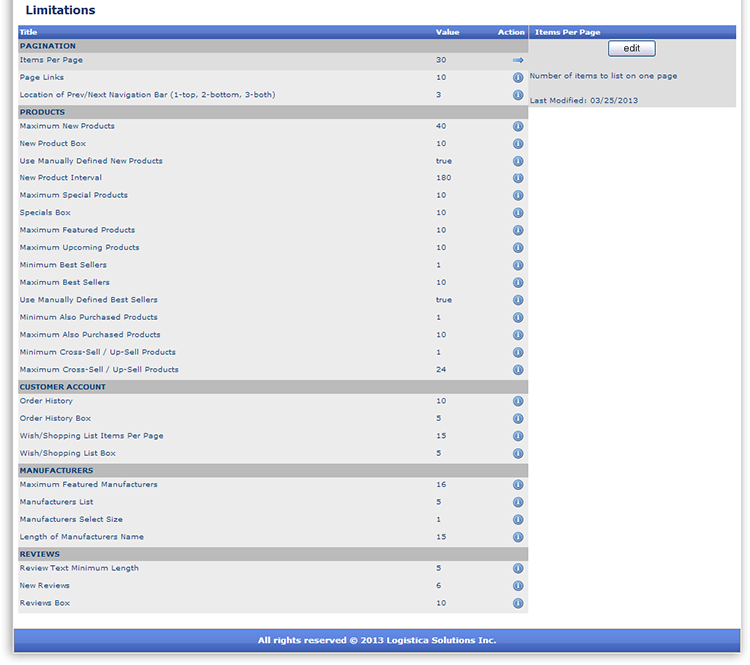Open info icon for Maximum Special Products
The width and height of the screenshot is (750, 665).
coord(518,195)
